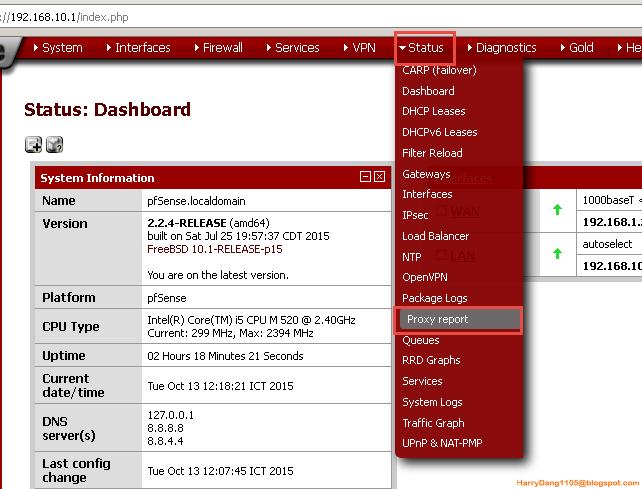
Task: Open Package Logs menu entry
Action: pos(434,298)
